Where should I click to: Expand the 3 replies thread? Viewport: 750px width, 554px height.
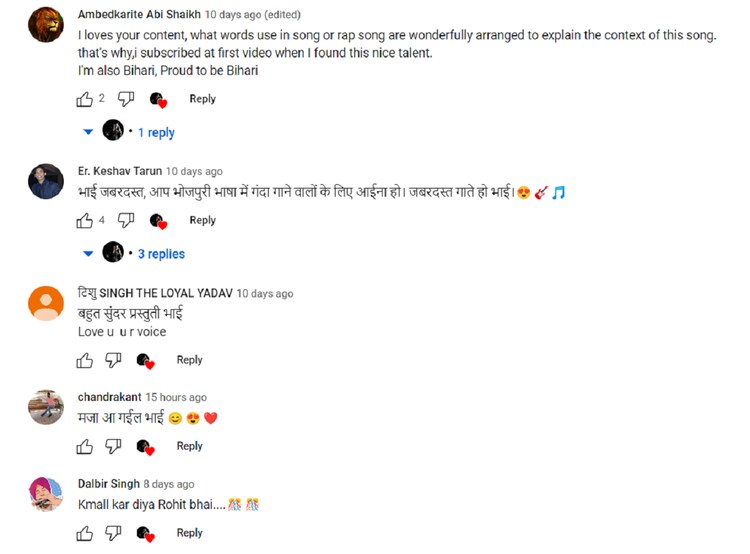161,254
